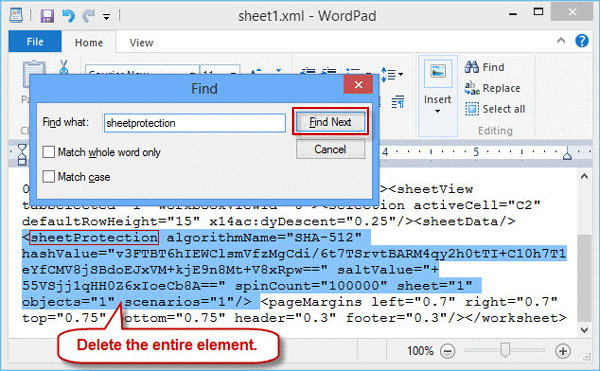Click the vertical scrollbar down arrow
Screen dimensions: 600x371
coord(584,329)
